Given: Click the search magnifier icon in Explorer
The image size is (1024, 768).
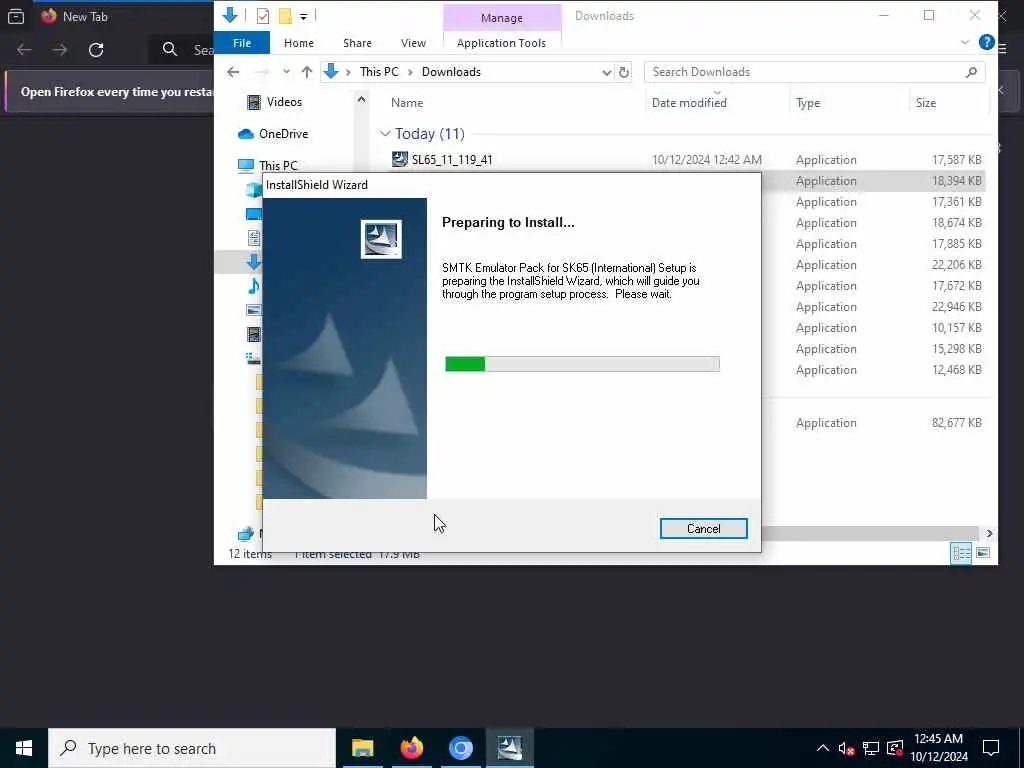Looking at the screenshot, I should (x=971, y=72).
